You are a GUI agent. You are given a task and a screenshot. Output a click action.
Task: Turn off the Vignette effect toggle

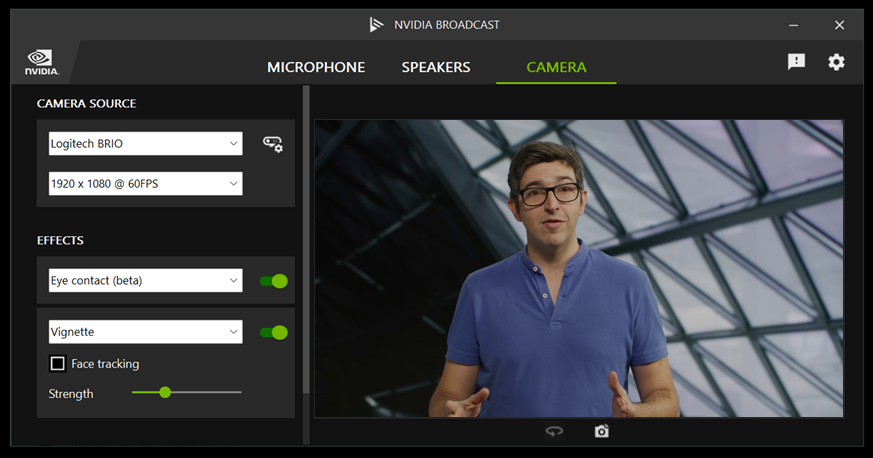[x=273, y=332]
